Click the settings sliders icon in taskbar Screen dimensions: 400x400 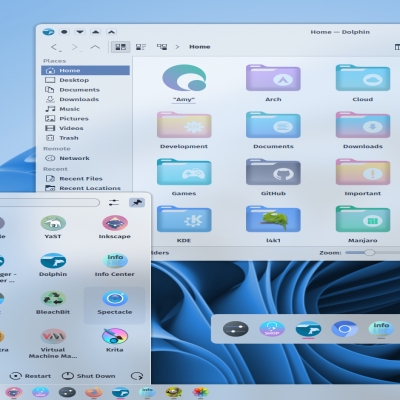coord(67,392)
